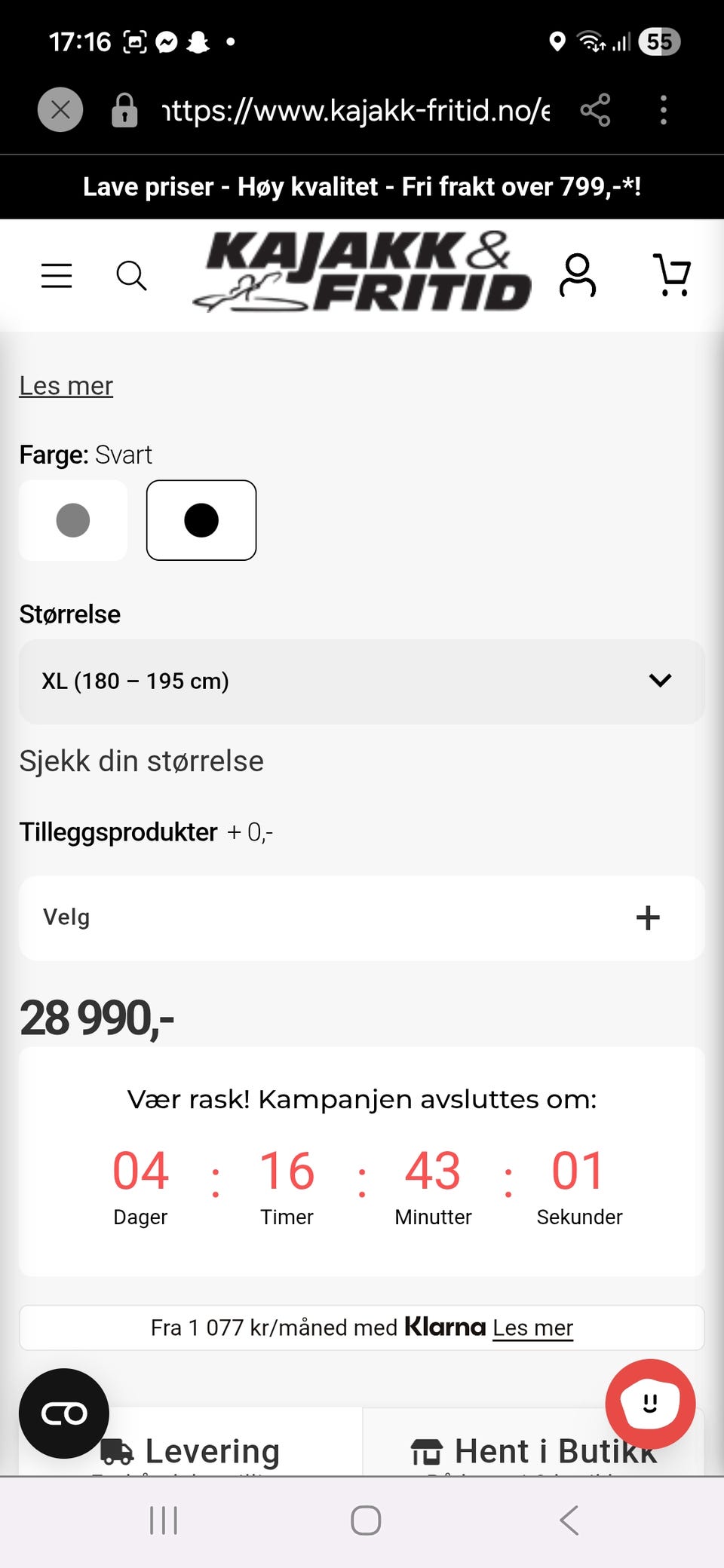The image size is (724, 1568).
Task: Open the browser three-dot menu
Action: click(664, 110)
